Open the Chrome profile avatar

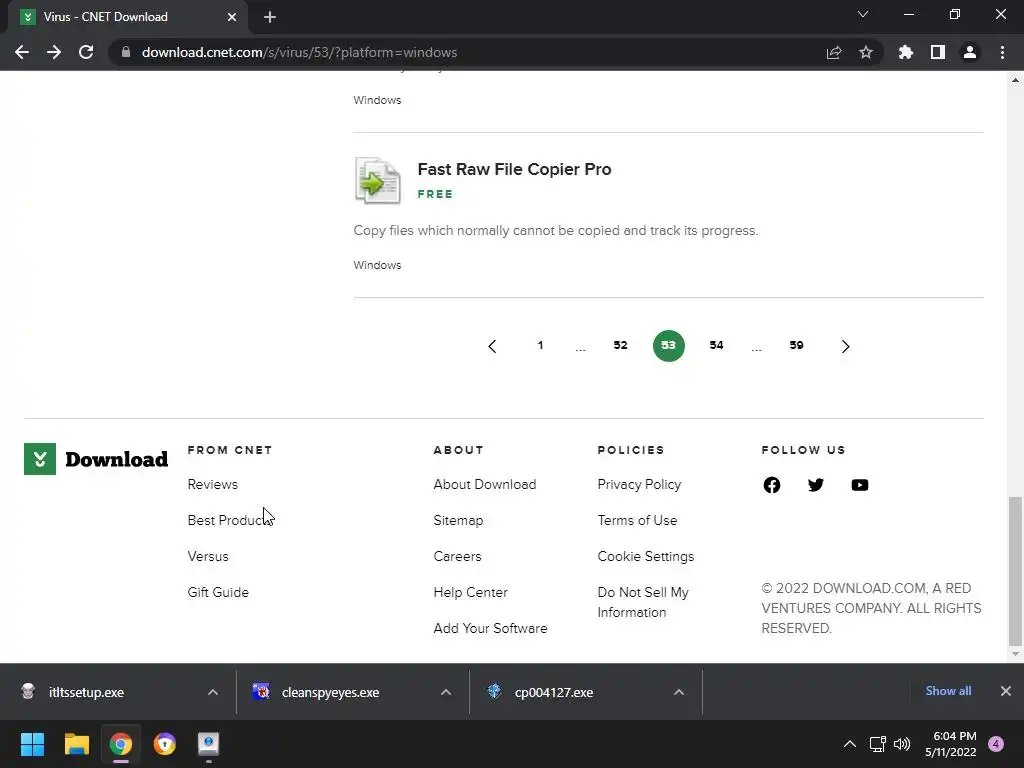970,52
